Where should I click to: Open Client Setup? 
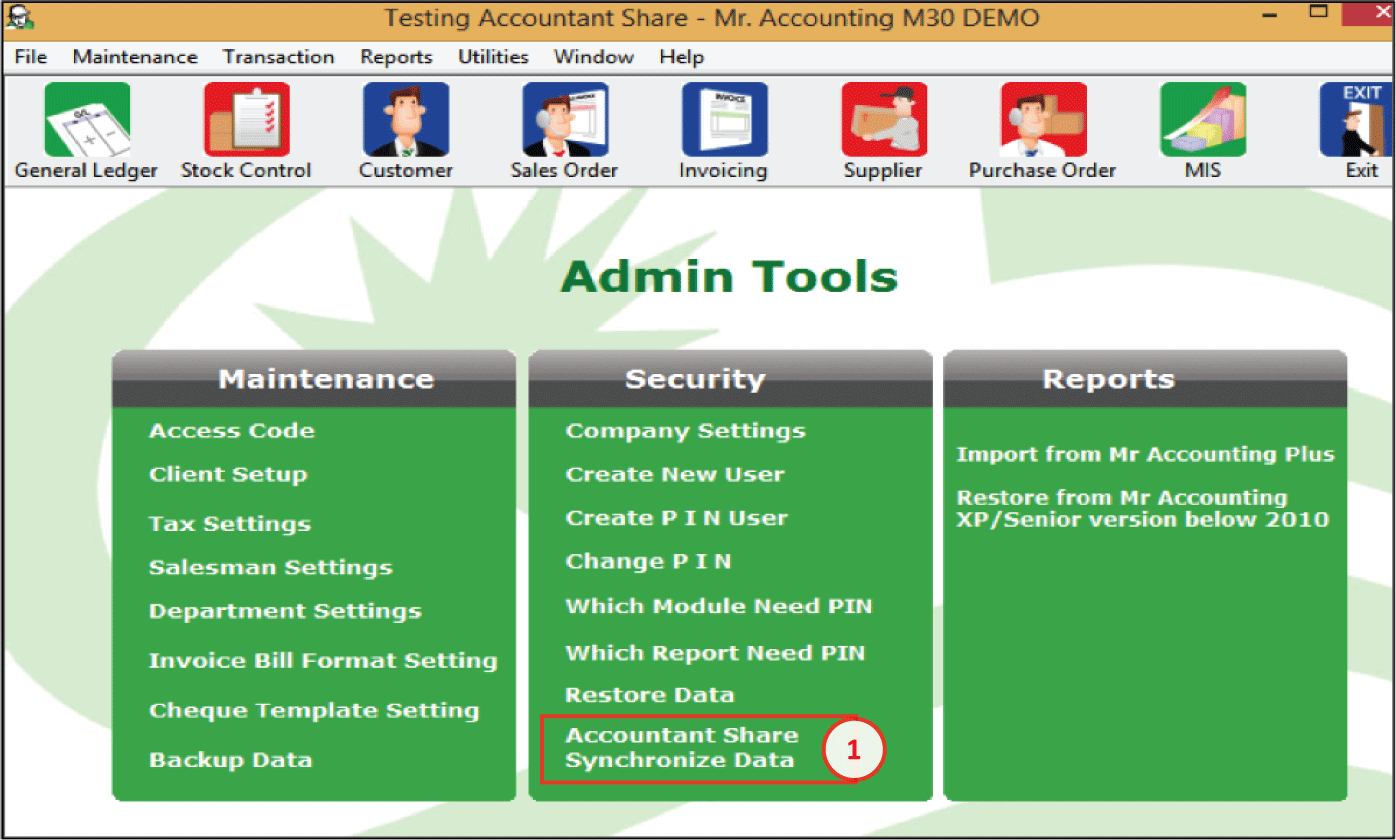(228, 474)
